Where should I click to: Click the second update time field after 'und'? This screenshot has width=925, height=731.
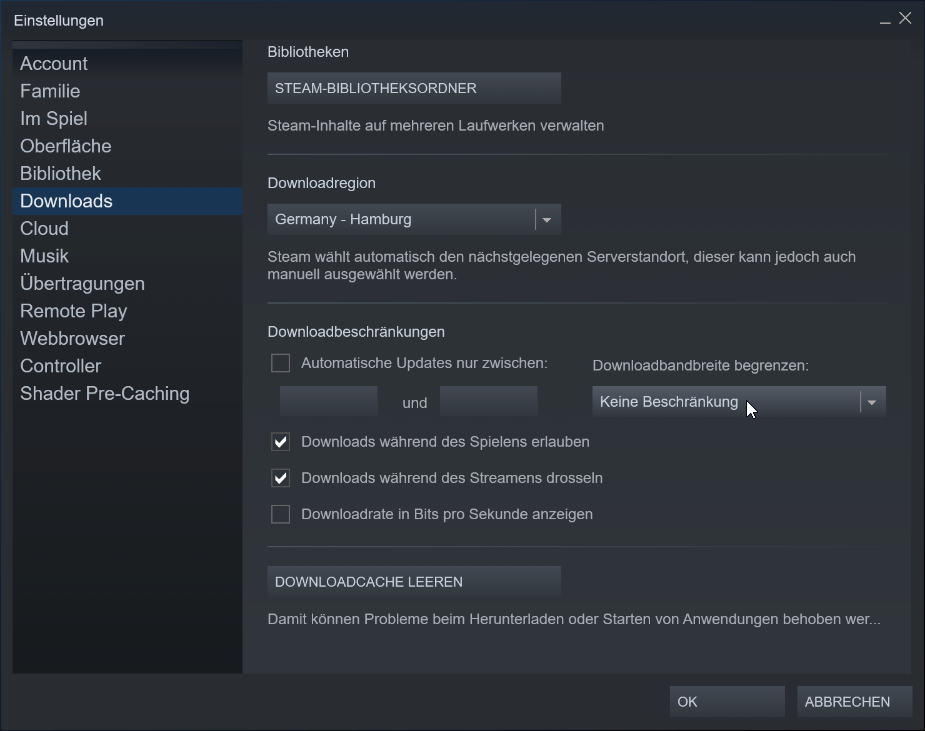click(x=489, y=402)
